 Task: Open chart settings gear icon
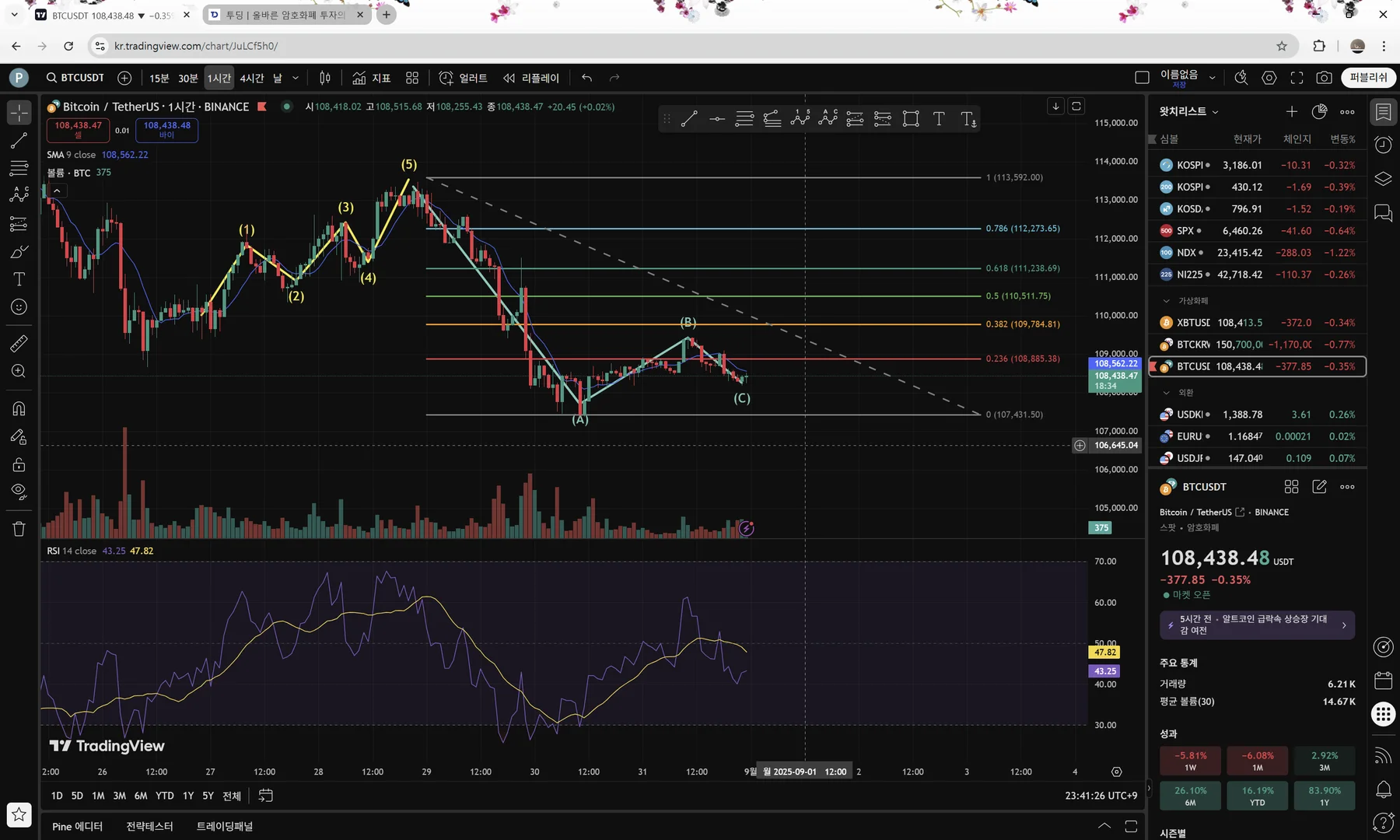pos(1269,78)
